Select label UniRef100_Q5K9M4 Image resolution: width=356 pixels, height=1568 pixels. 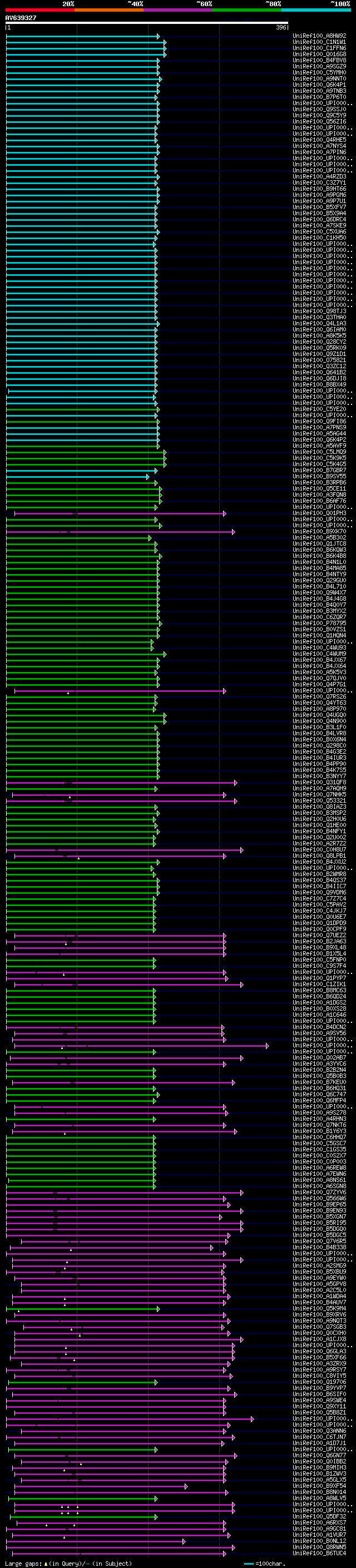(x=319, y=1308)
